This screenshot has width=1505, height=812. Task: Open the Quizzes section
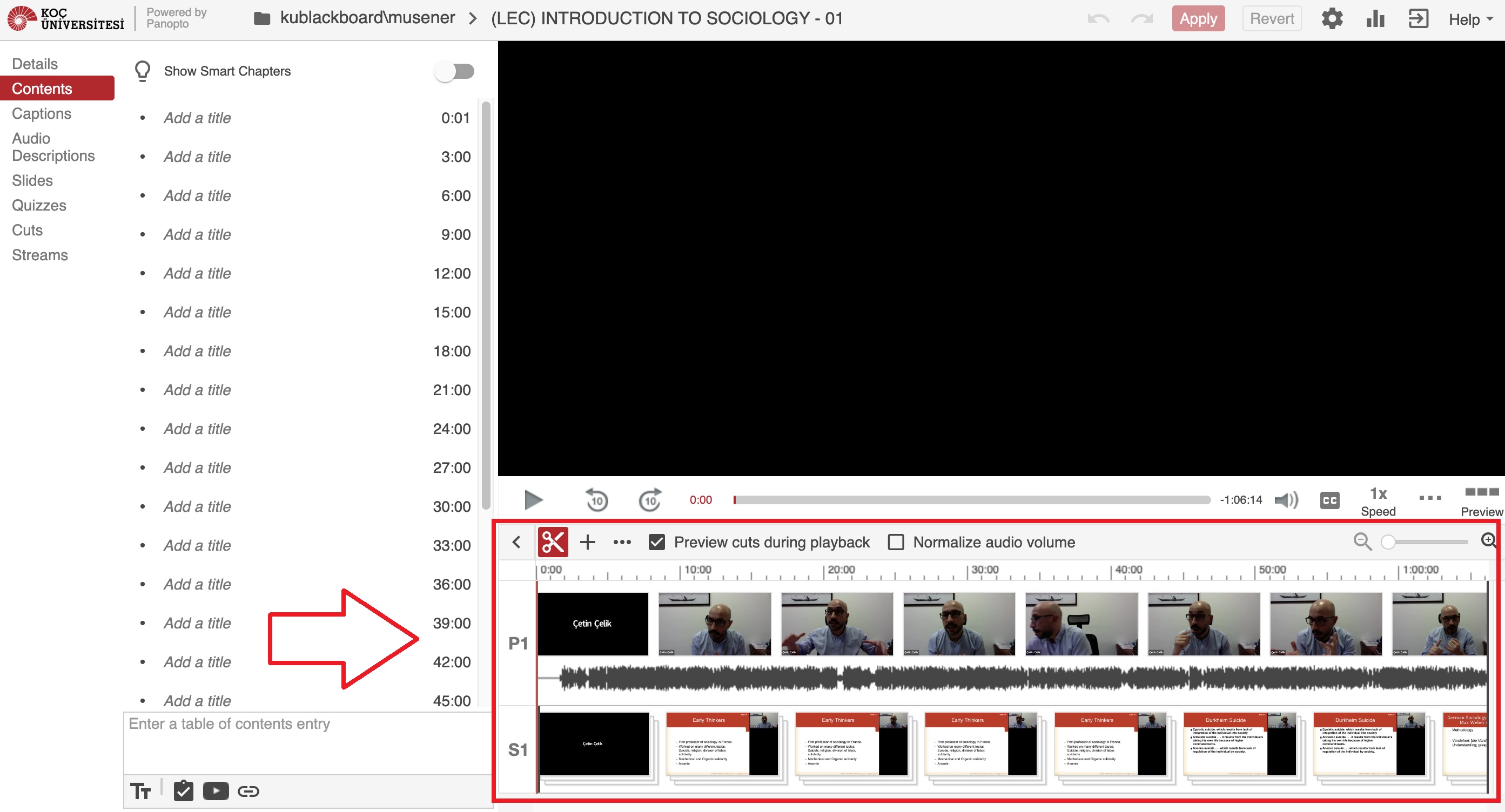pos(39,205)
